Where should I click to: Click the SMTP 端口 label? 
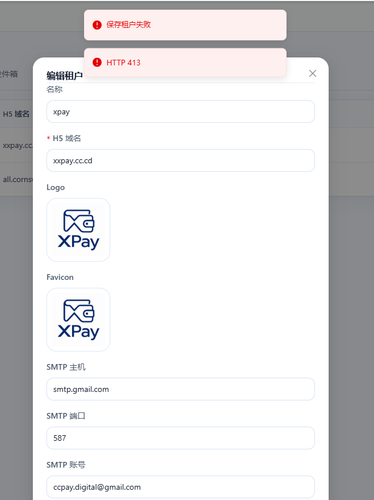coord(66,416)
